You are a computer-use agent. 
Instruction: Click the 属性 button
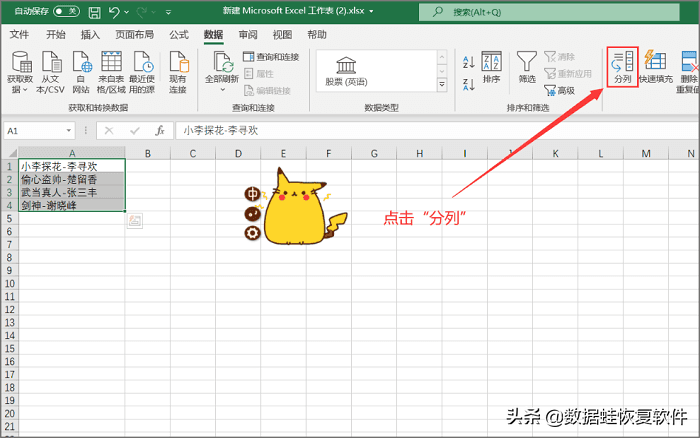pyautogui.click(x=259, y=74)
